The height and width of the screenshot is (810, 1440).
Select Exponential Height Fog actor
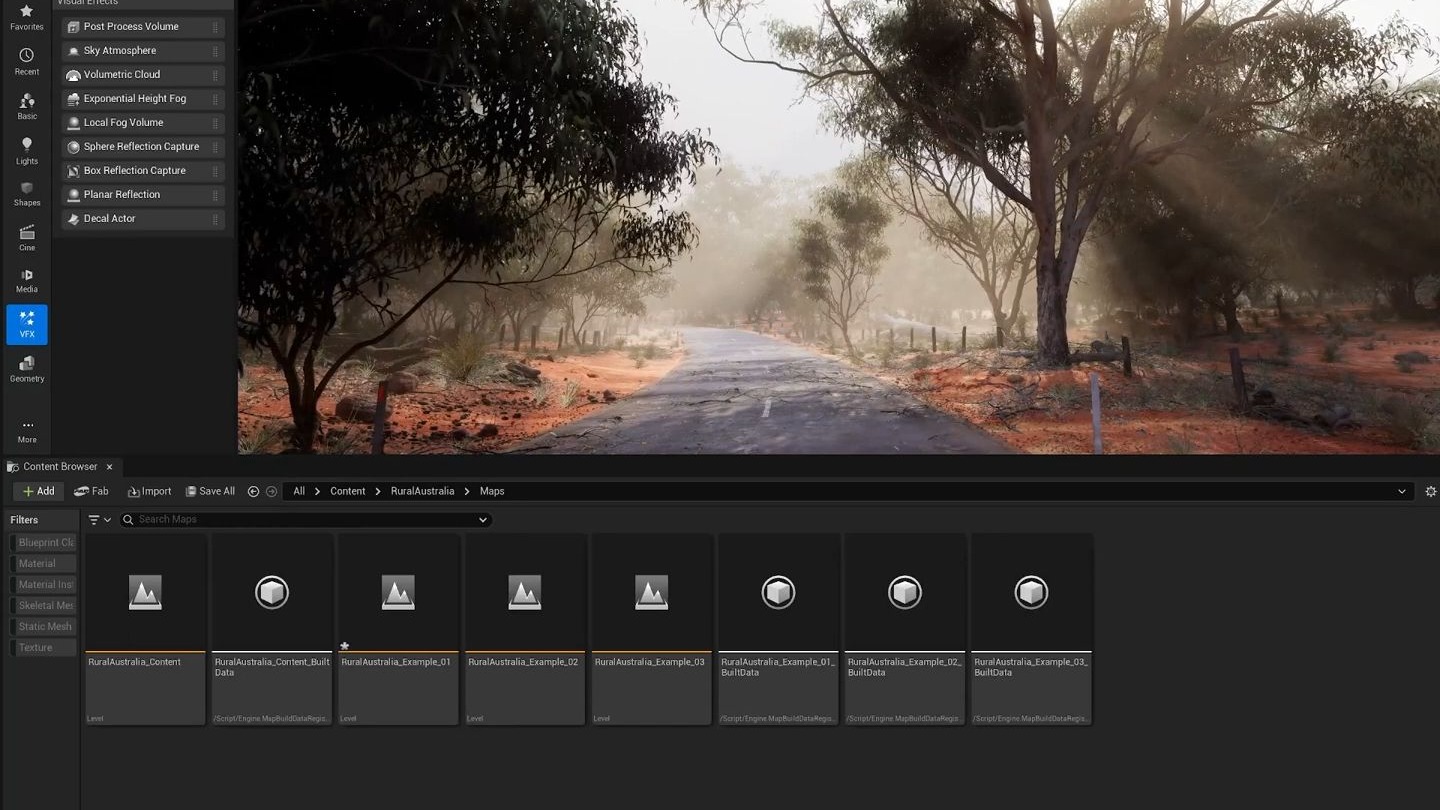[x=143, y=99]
